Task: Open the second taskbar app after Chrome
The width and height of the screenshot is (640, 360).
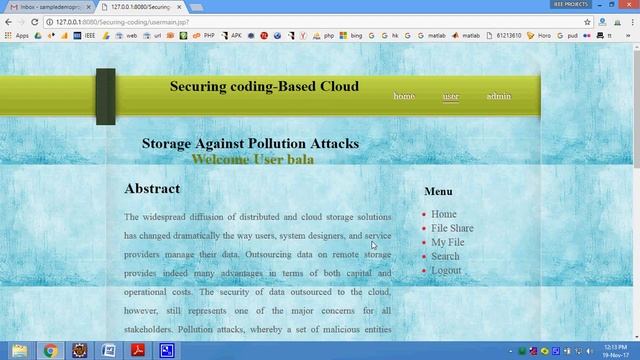Action: tap(109, 351)
